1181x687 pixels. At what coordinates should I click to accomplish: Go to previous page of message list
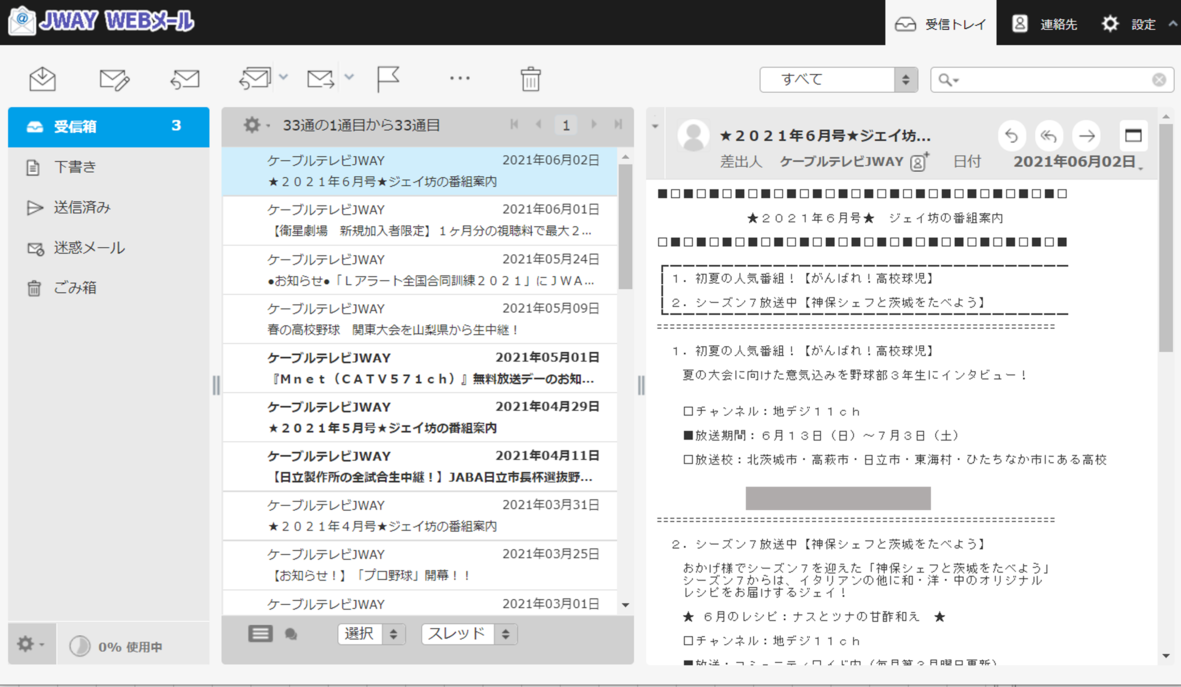click(x=539, y=124)
